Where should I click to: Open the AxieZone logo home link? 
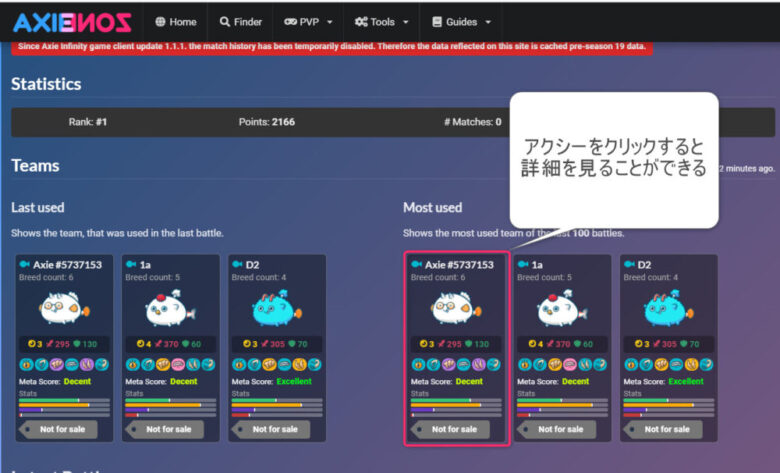[x=72, y=22]
